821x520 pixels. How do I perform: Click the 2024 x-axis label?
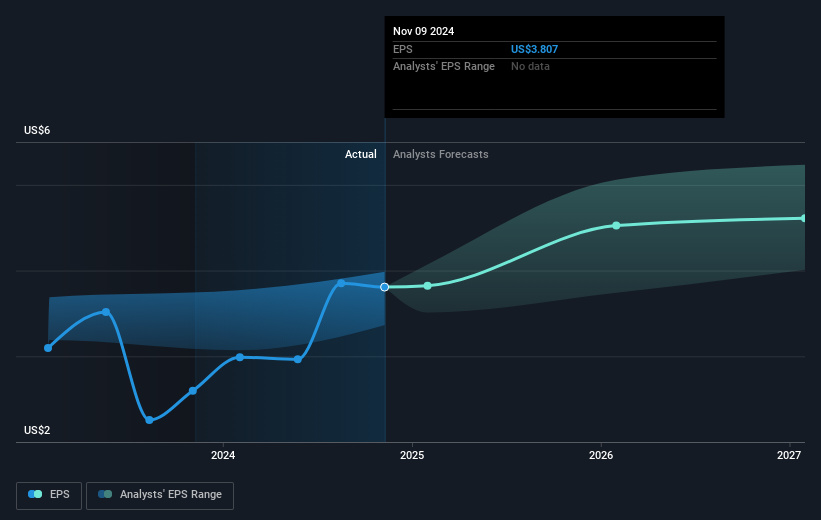click(x=223, y=455)
